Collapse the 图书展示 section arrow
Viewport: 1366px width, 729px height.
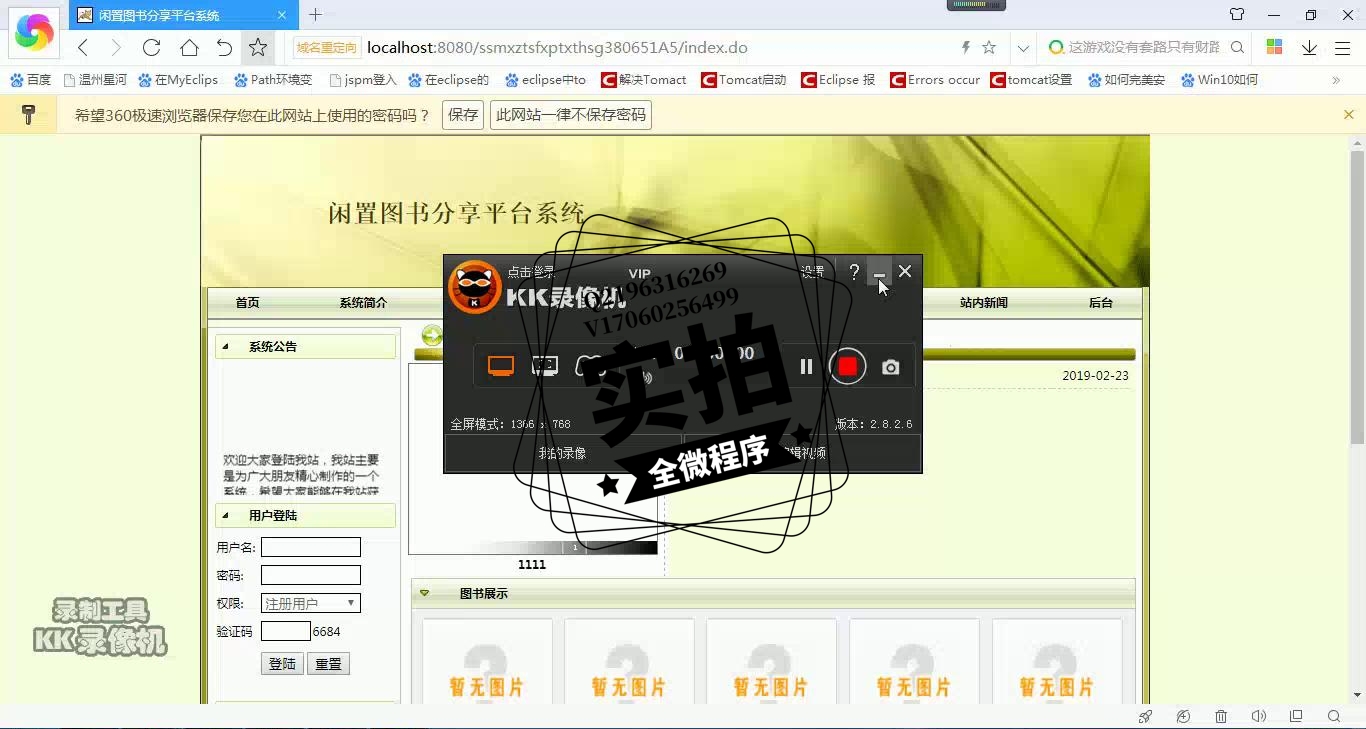(x=424, y=593)
